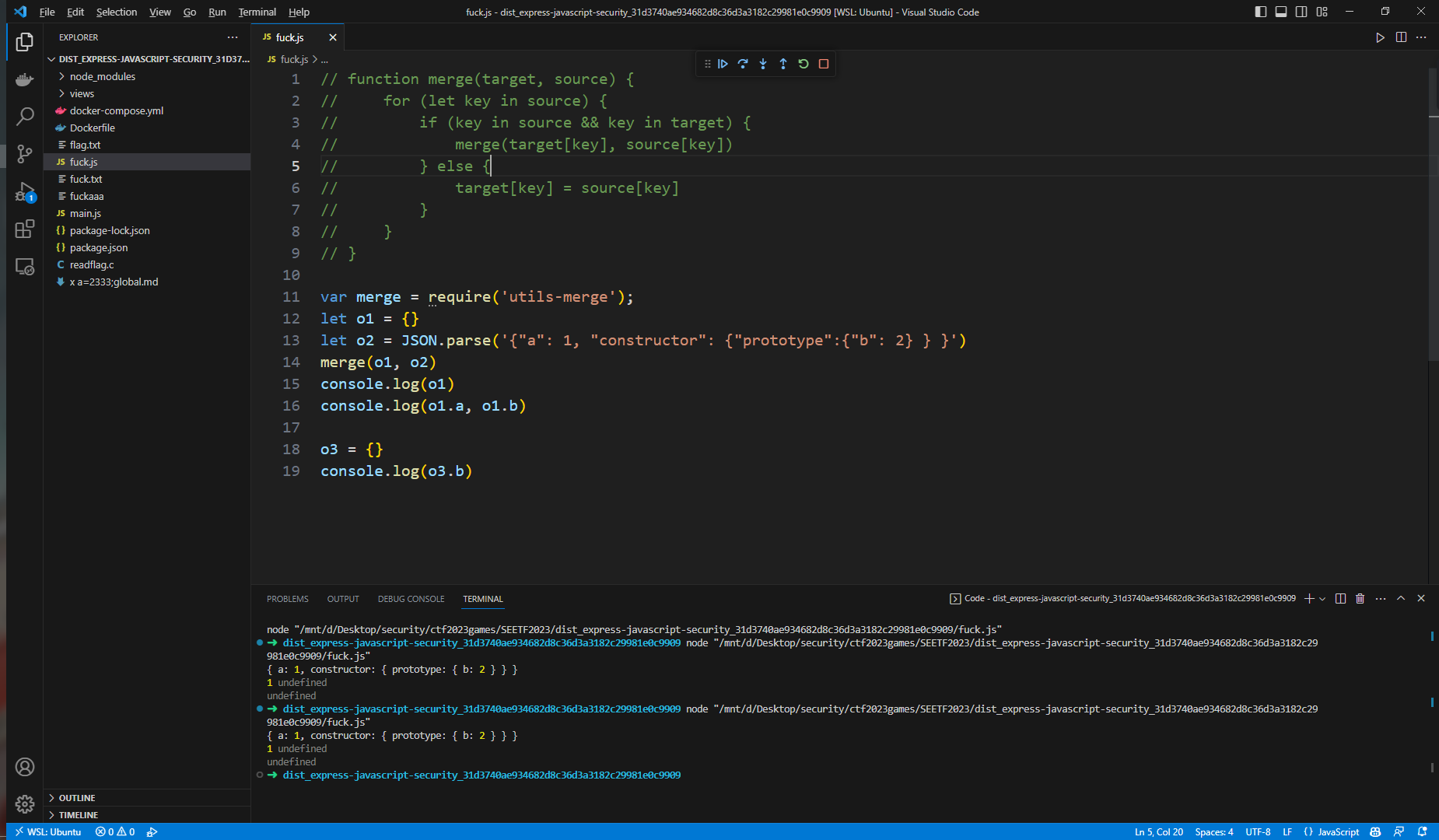Stop the debug session
This screenshot has width=1439, height=840.
pos(824,64)
